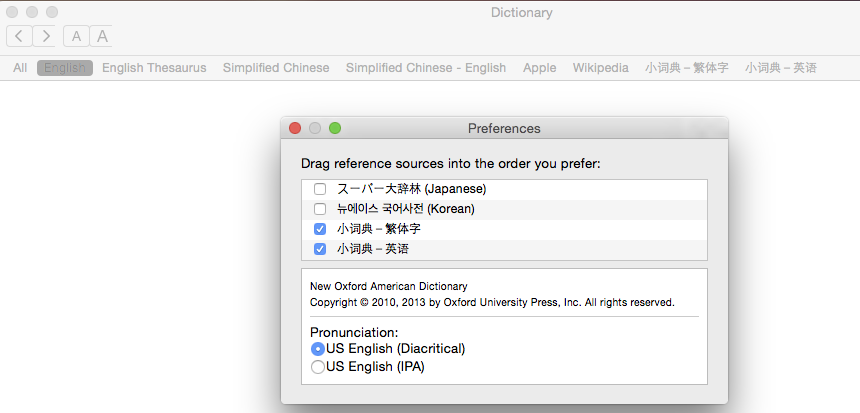Image resolution: width=860 pixels, height=413 pixels.
Task: Enable the Korean dictionary checkbox
Action: tap(320, 209)
